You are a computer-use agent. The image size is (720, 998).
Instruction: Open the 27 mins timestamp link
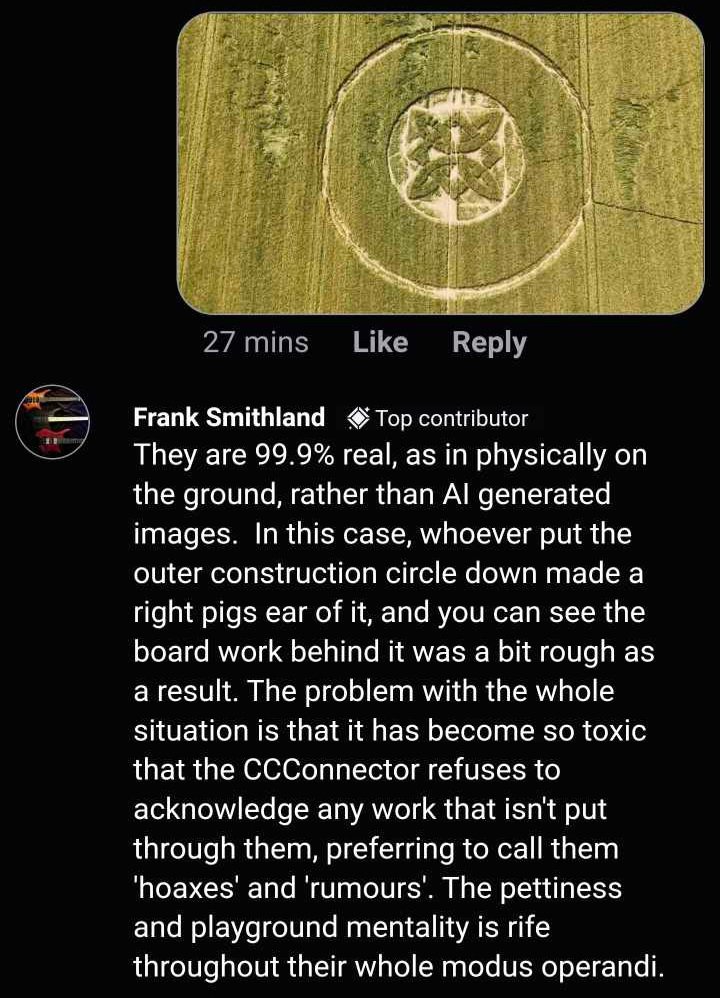(256, 342)
